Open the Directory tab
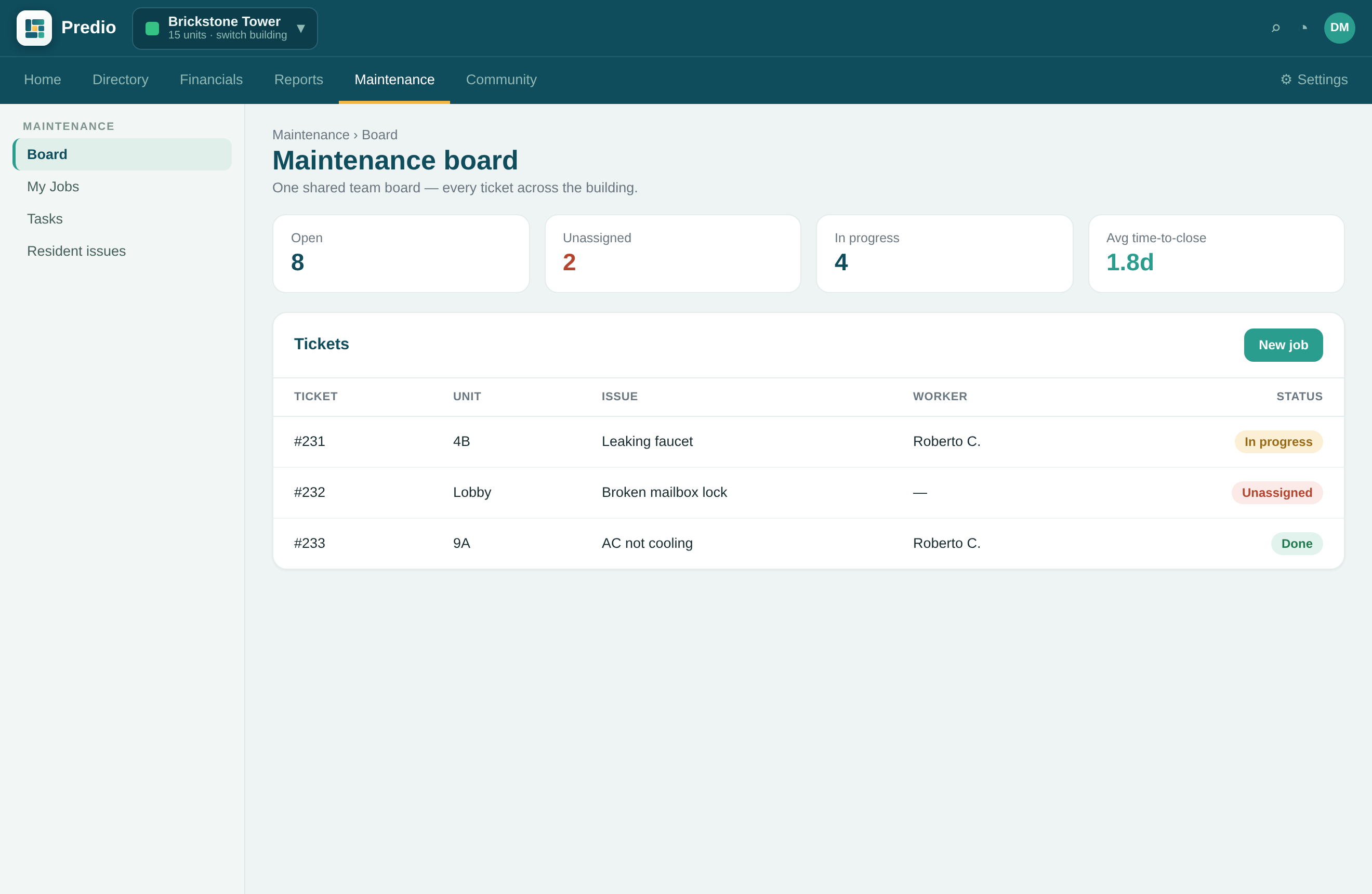The image size is (1372, 894). (x=121, y=80)
